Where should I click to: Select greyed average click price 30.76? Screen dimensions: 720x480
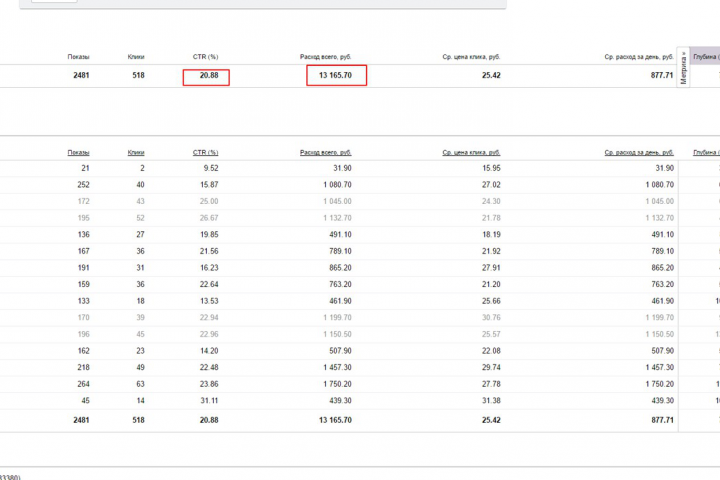pyautogui.click(x=491, y=317)
